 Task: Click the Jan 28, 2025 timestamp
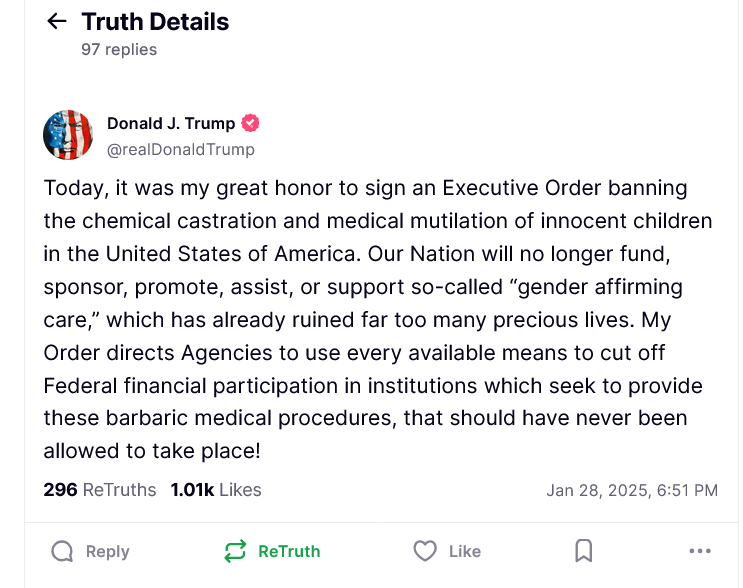(x=632, y=490)
